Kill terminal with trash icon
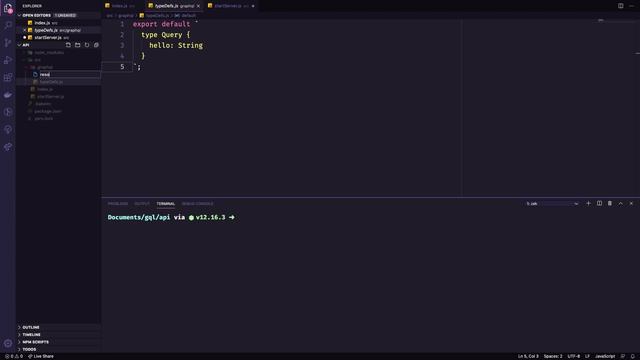 pos(610,203)
